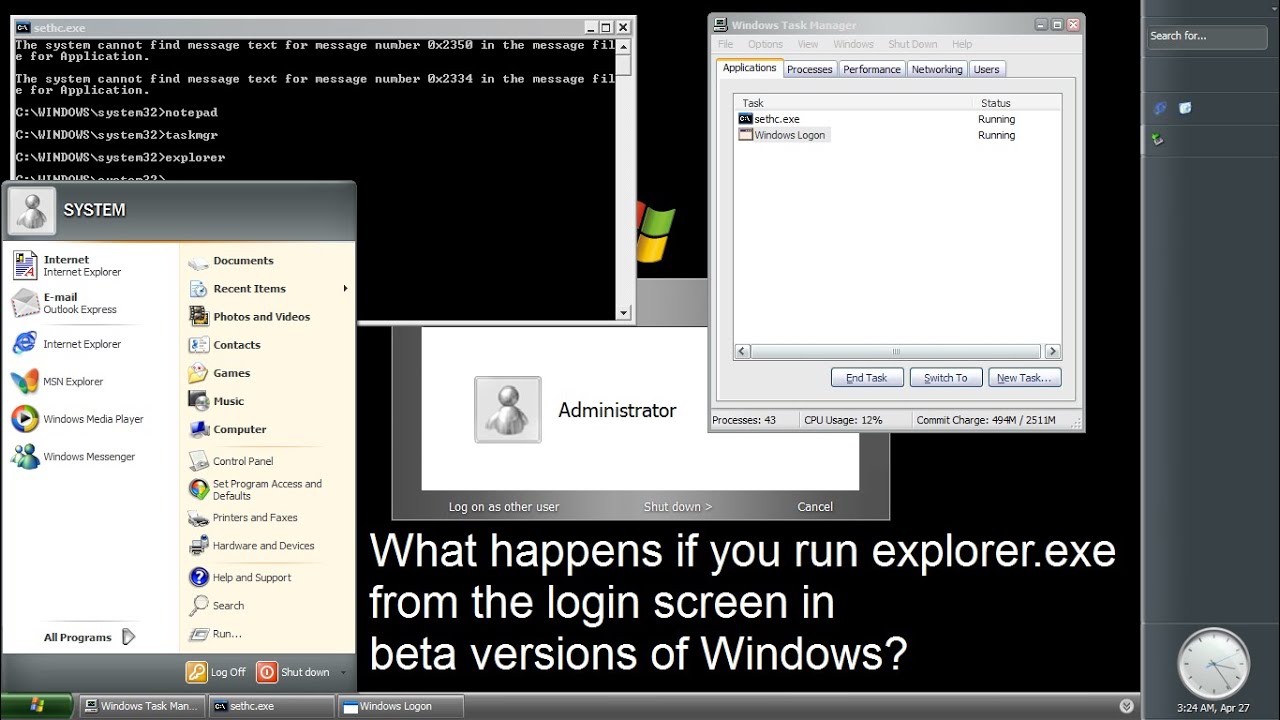
Task: Expand hidden taskbar items chevron
Action: pyautogui.click(x=1125, y=706)
